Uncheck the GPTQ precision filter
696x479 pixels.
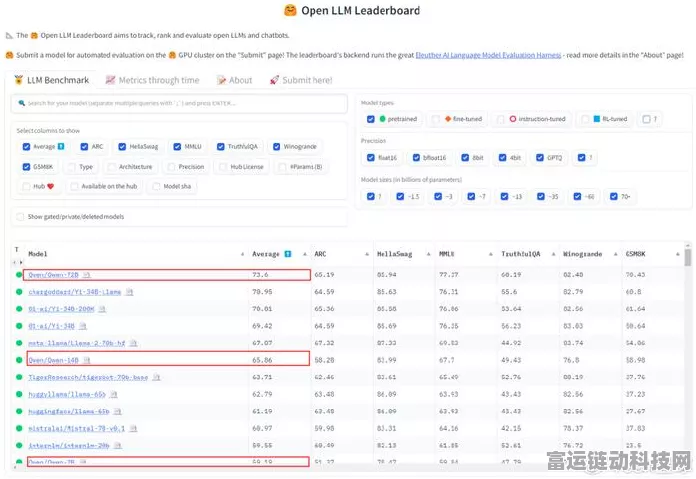[540, 158]
